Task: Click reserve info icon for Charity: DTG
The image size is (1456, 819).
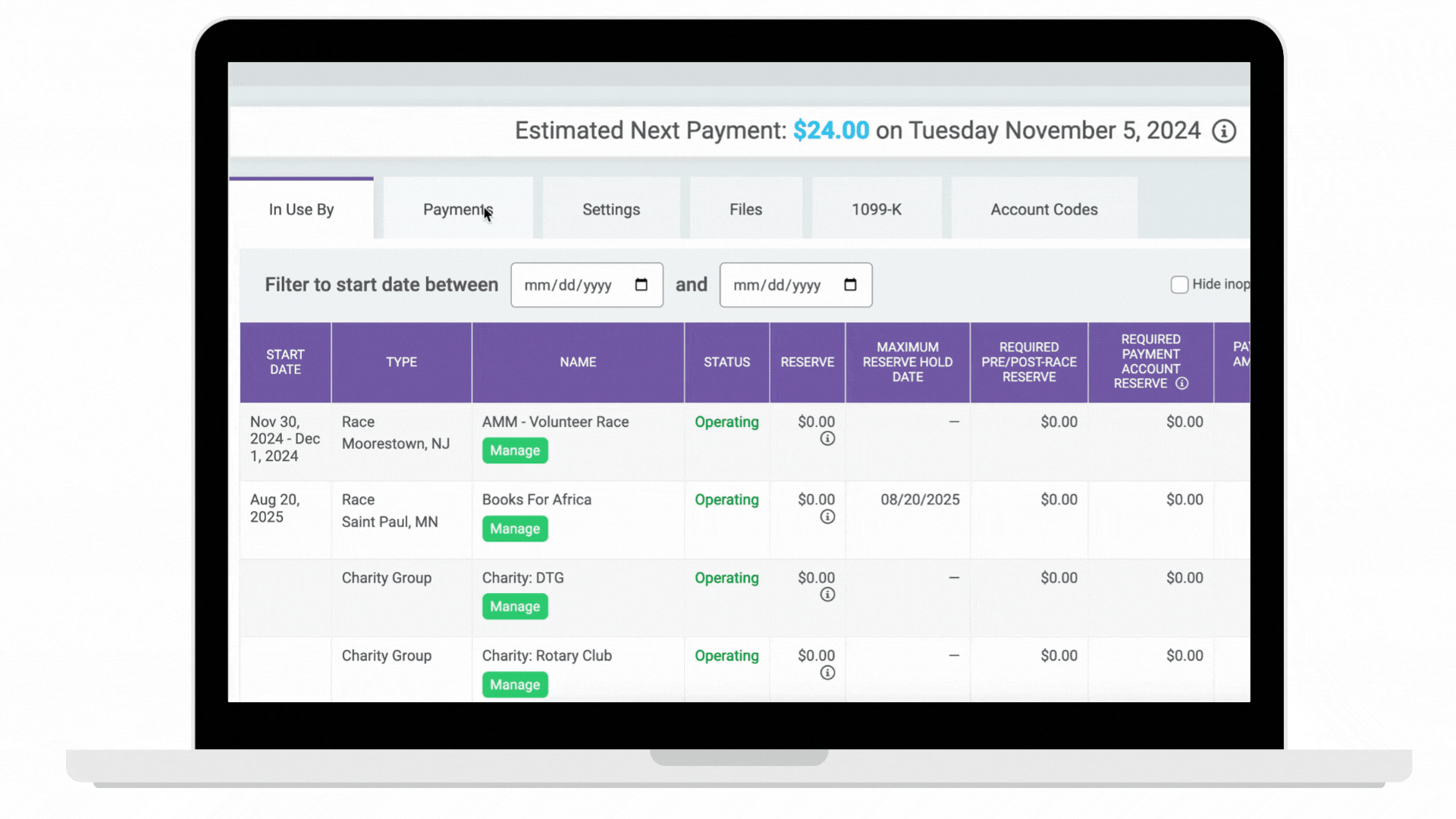Action: click(827, 595)
